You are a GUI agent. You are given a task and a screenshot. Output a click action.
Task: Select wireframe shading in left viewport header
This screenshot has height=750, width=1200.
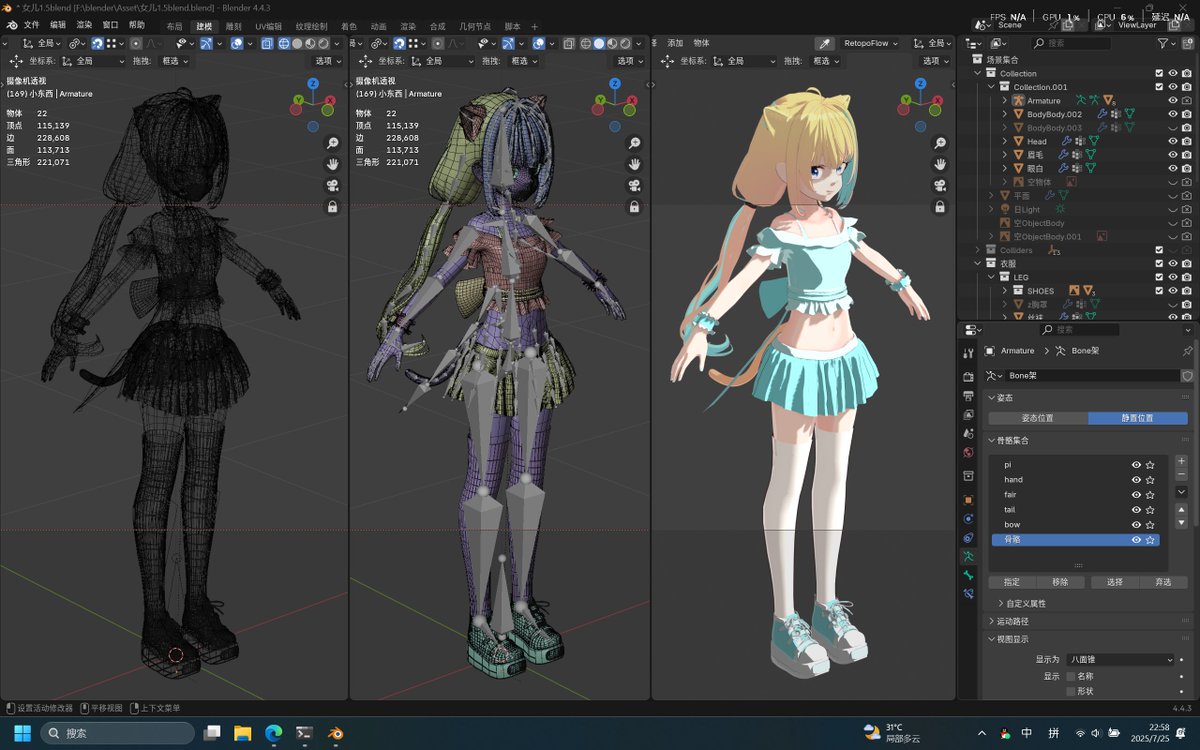pyautogui.click(x=283, y=43)
